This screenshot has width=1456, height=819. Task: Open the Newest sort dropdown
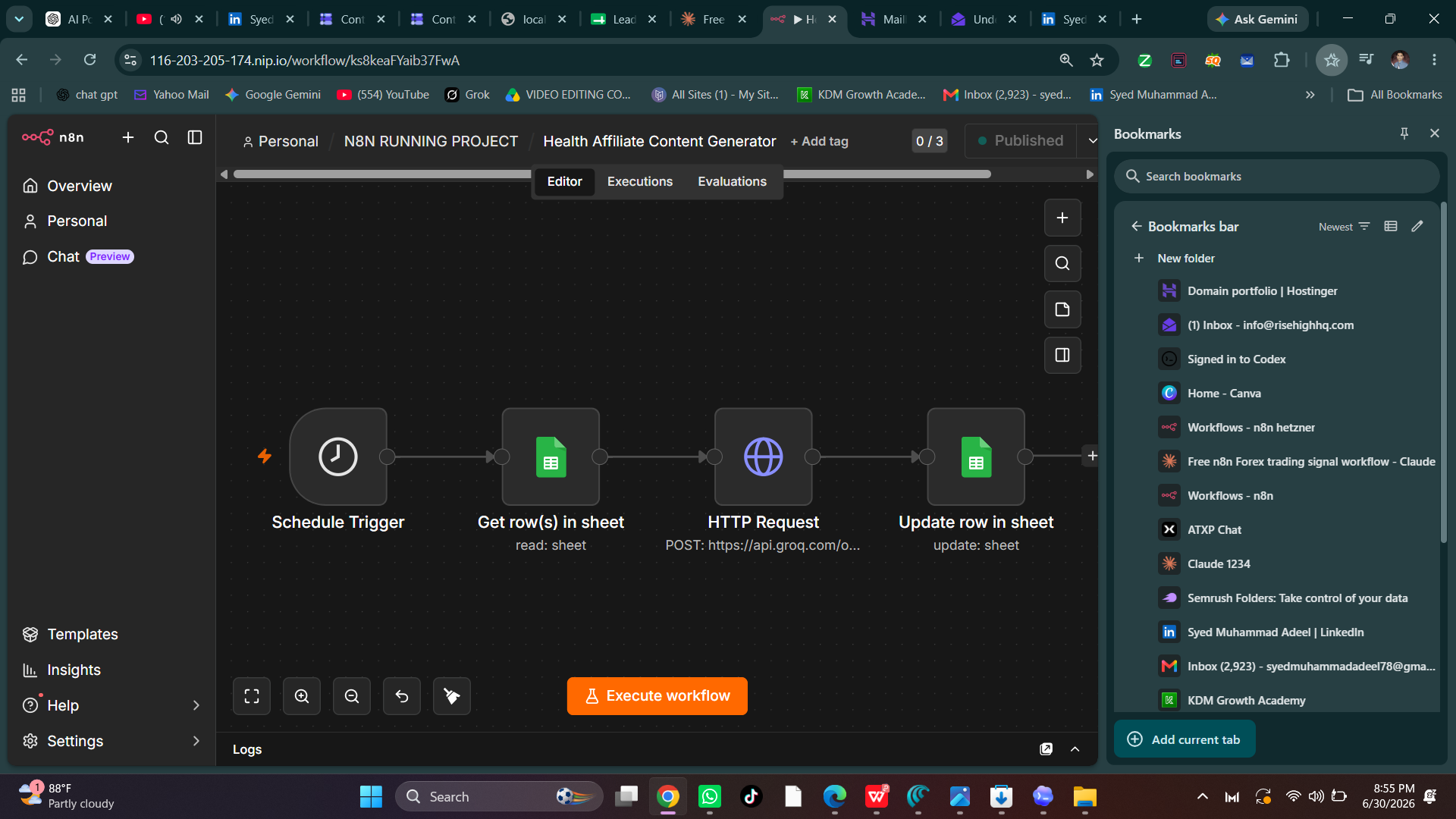click(1345, 227)
